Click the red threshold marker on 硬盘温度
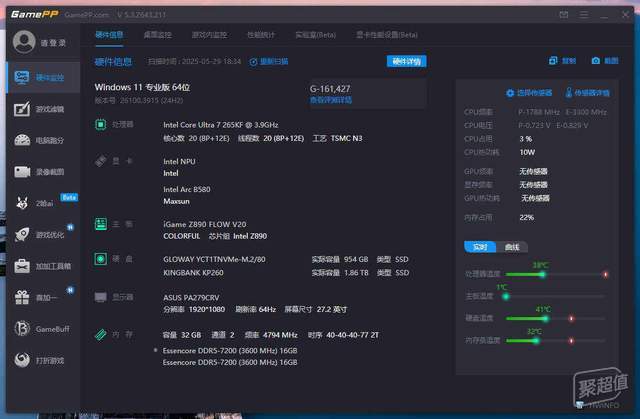Screen dimensions: 640x419 pyautogui.click(x=571, y=319)
